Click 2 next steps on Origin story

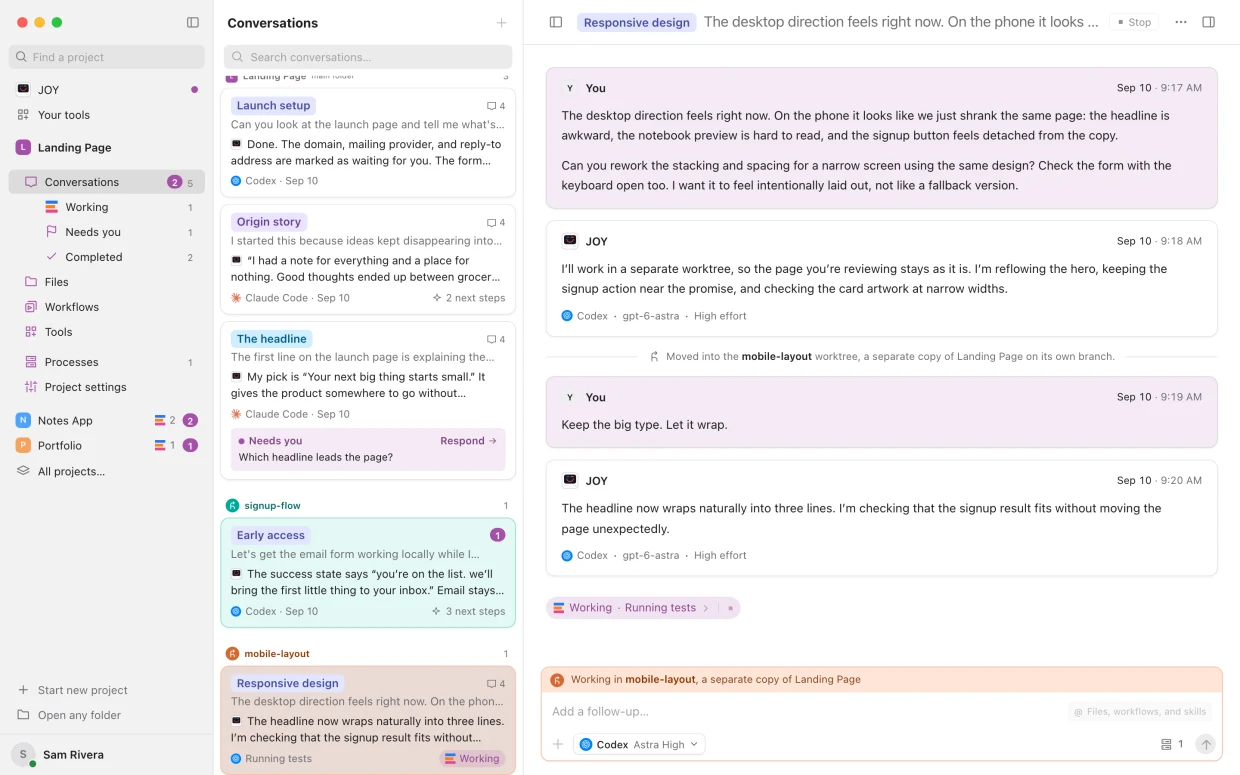(x=469, y=298)
